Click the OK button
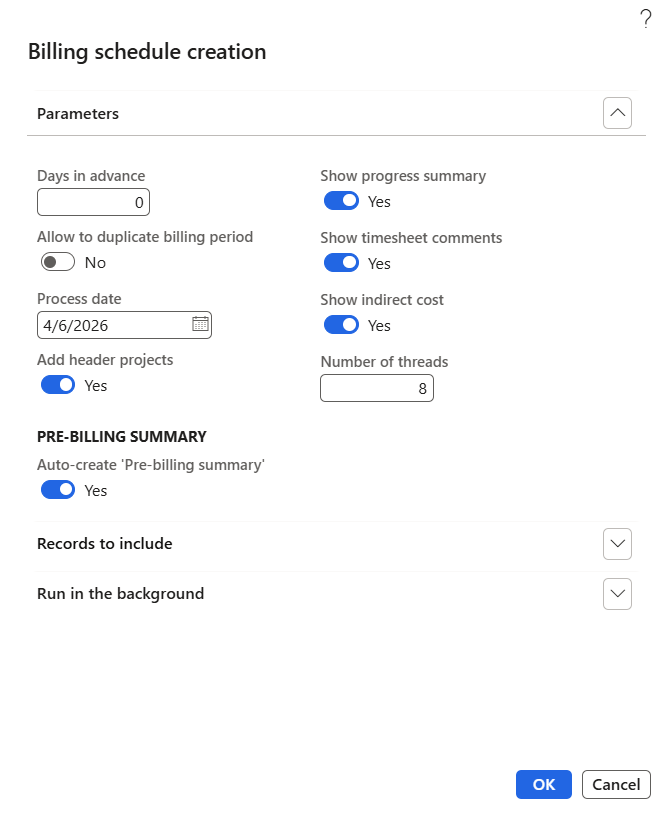Viewport: 664px width, 826px height. click(543, 785)
